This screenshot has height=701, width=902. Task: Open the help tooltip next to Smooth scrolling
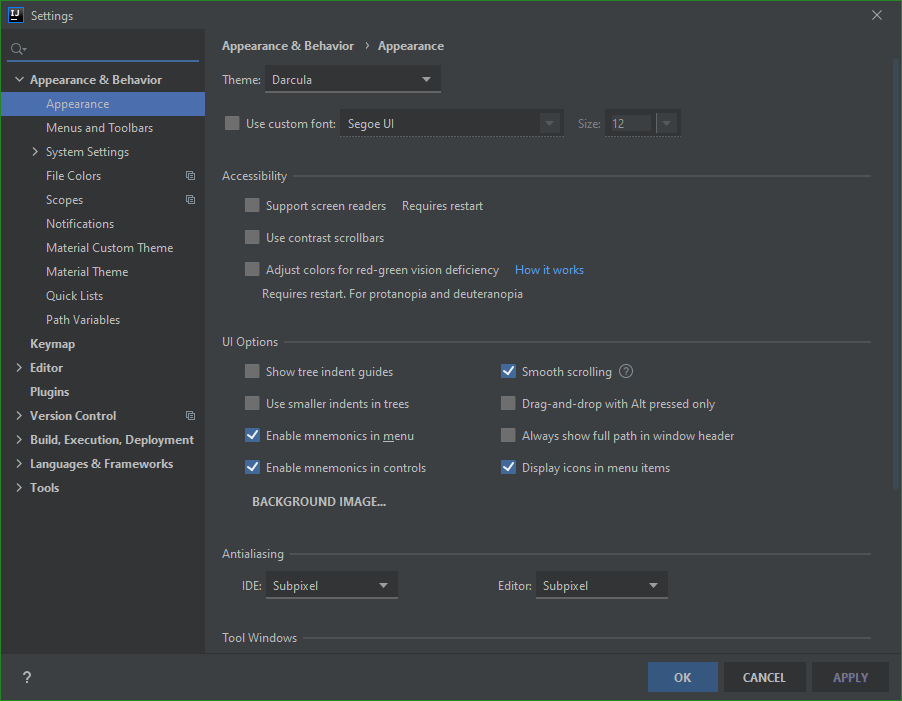click(625, 371)
